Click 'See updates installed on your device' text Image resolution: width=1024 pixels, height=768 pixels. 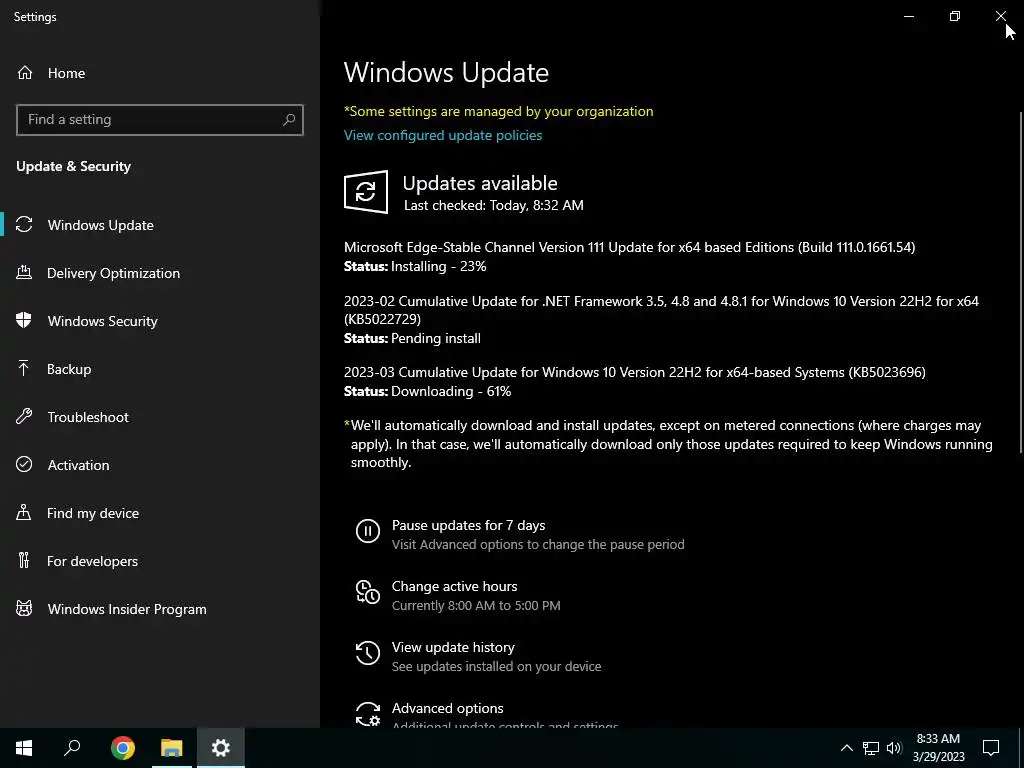[496, 667]
